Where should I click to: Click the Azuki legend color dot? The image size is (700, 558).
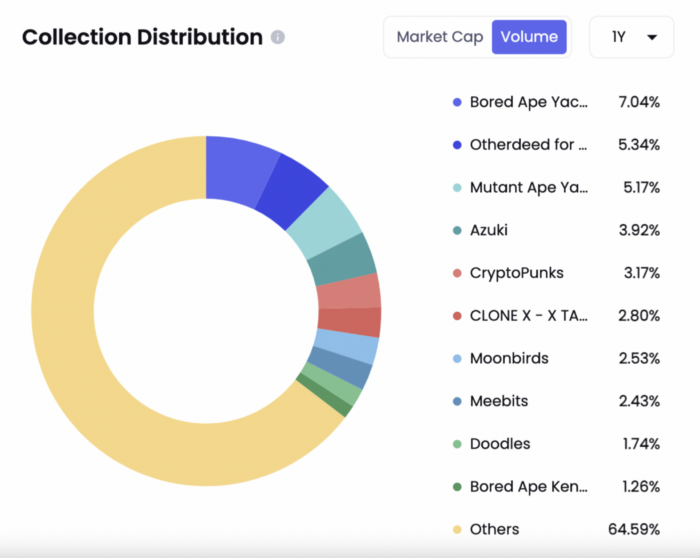[x=457, y=230]
